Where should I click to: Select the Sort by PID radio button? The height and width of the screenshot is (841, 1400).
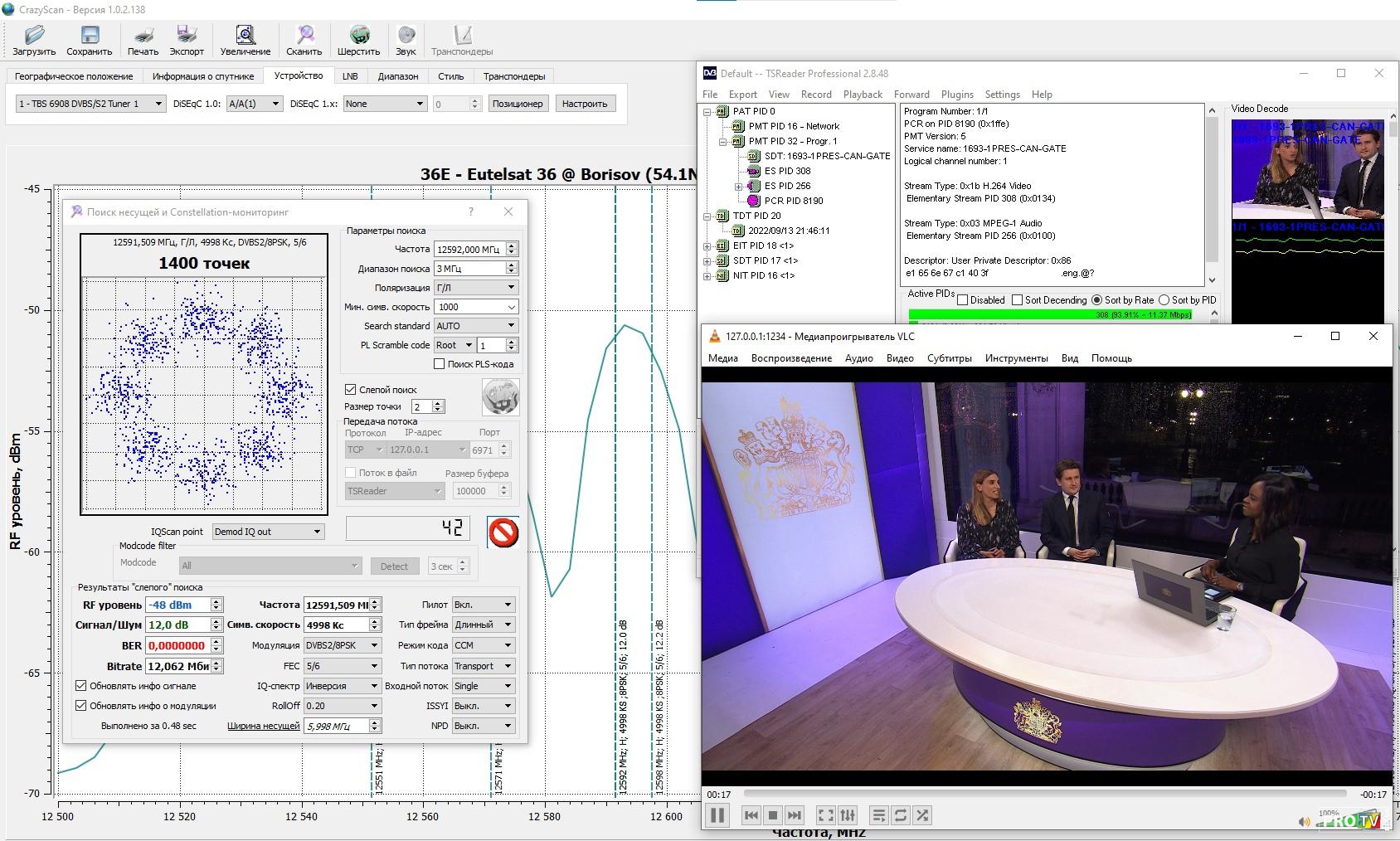click(1164, 300)
